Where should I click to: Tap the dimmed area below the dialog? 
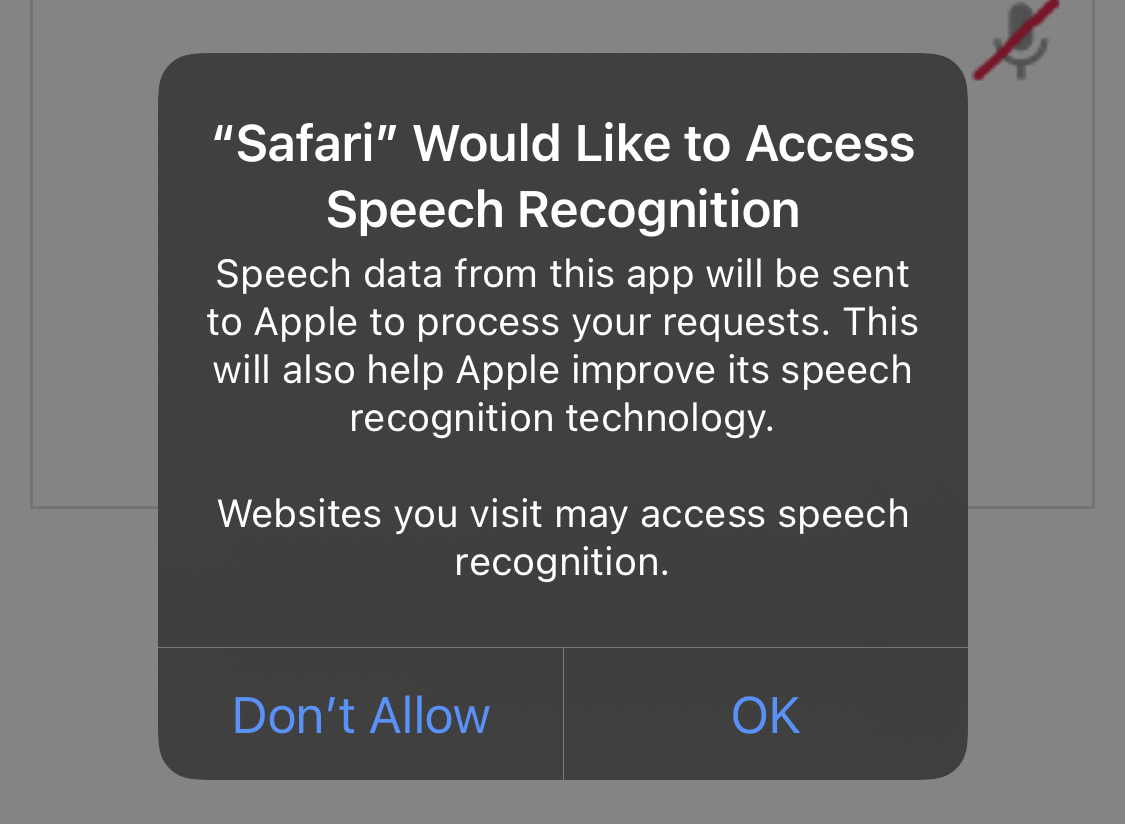click(x=562, y=803)
